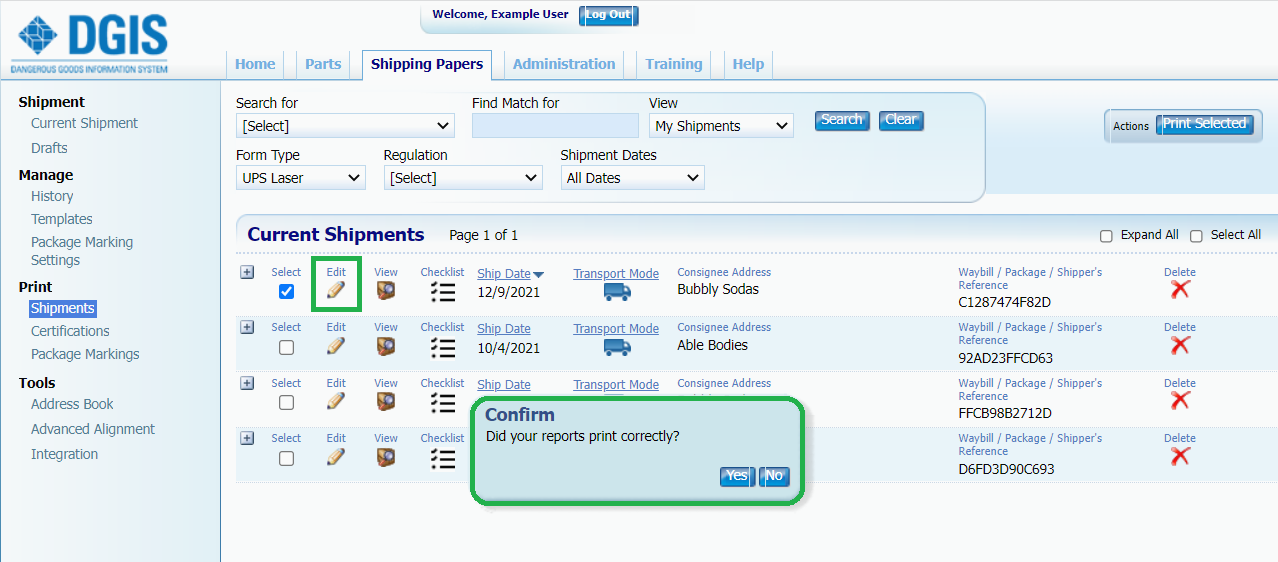Expand the row for shipment FFCB98B2712D
This screenshot has height=562, width=1278.
pos(247,383)
